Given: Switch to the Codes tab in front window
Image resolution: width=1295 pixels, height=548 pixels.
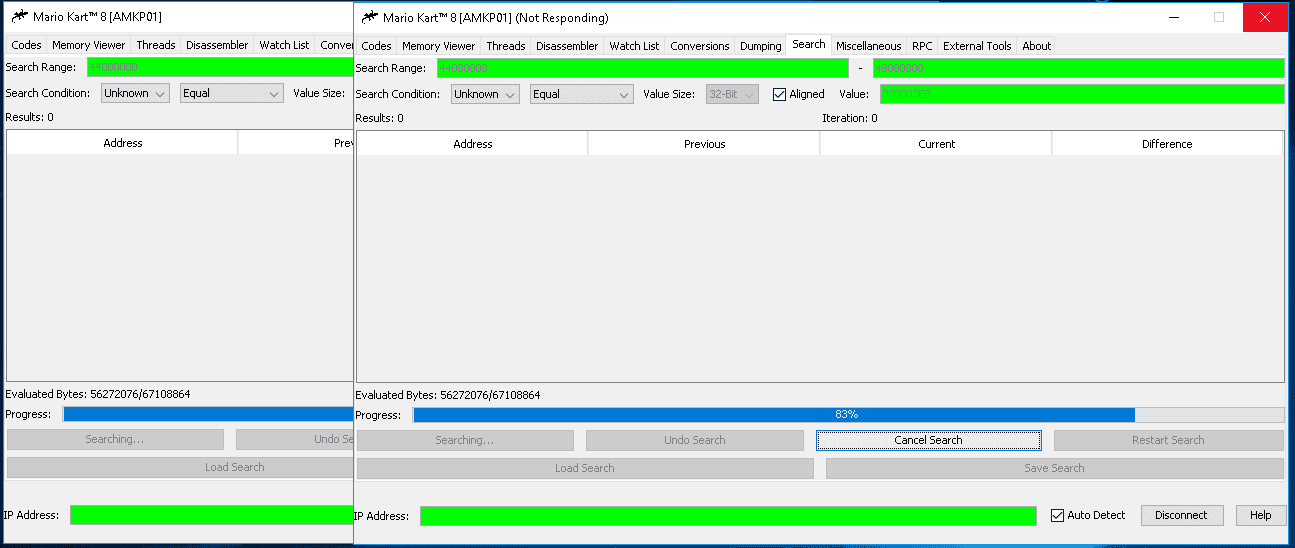Looking at the screenshot, I should click(x=376, y=46).
